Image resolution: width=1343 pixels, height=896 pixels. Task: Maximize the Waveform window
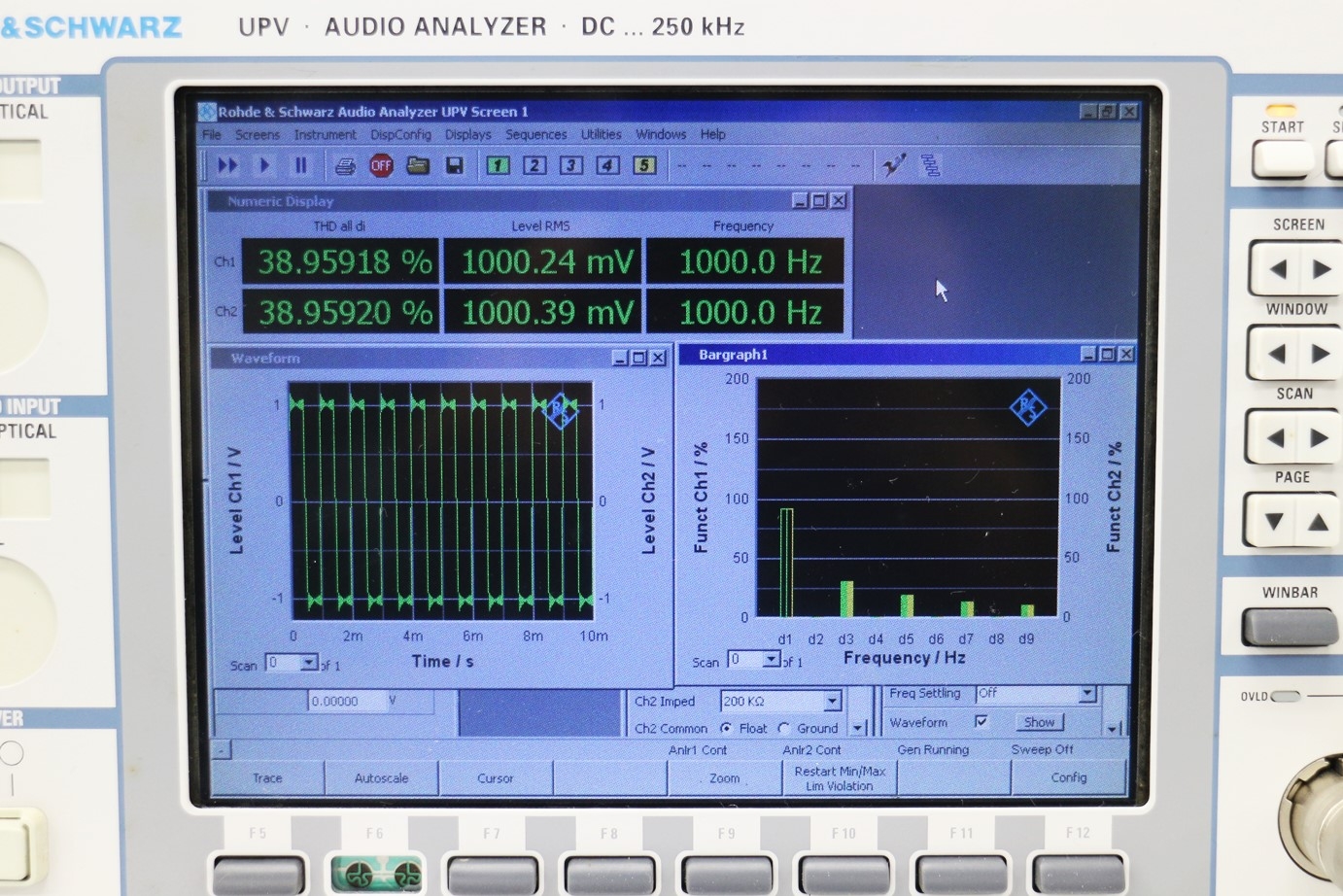click(x=638, y=358)
